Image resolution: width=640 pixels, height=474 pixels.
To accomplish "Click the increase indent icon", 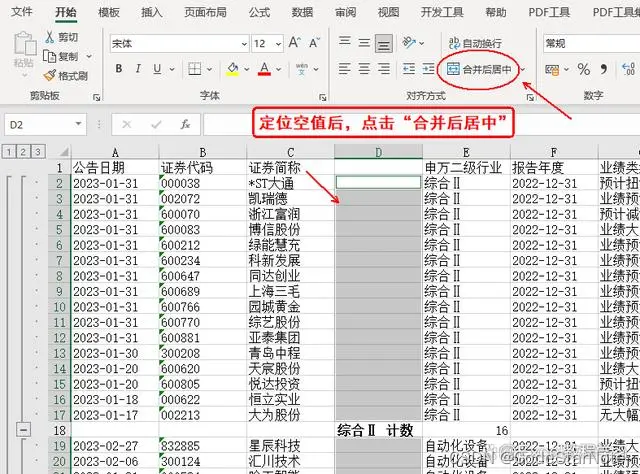I will click(x=428, y=69).
